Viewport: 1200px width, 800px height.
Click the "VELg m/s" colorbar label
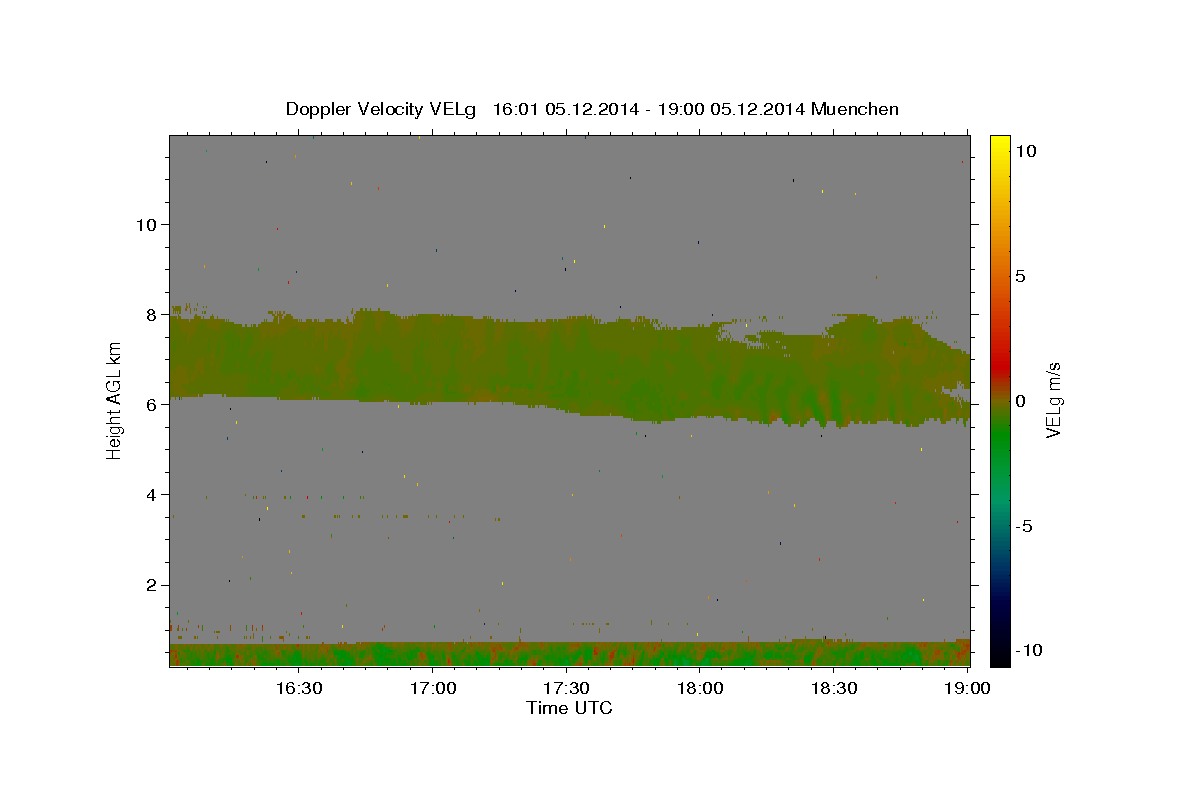[x=1053, y=400]
